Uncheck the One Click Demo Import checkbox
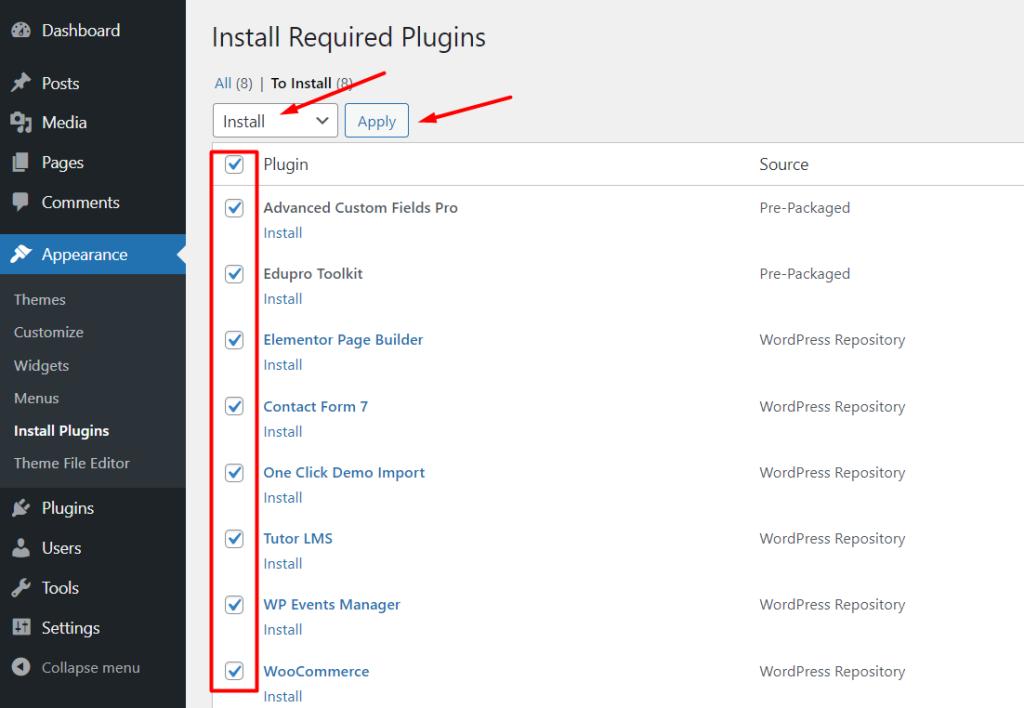This screenshot has height=708, width=1024. tap(234, 472)
